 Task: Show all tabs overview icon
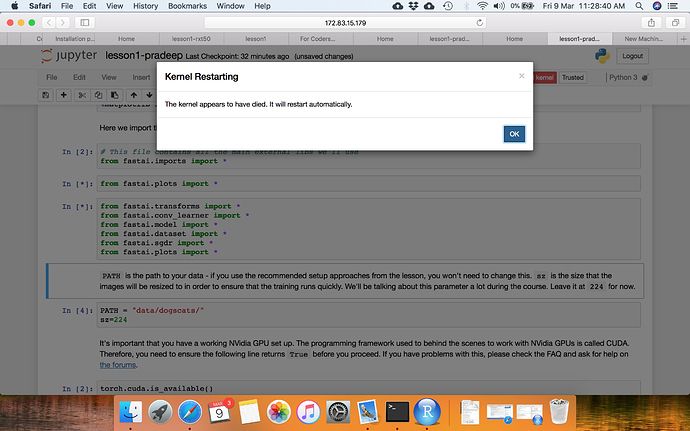pyautogui.click(x=675, y=23)
